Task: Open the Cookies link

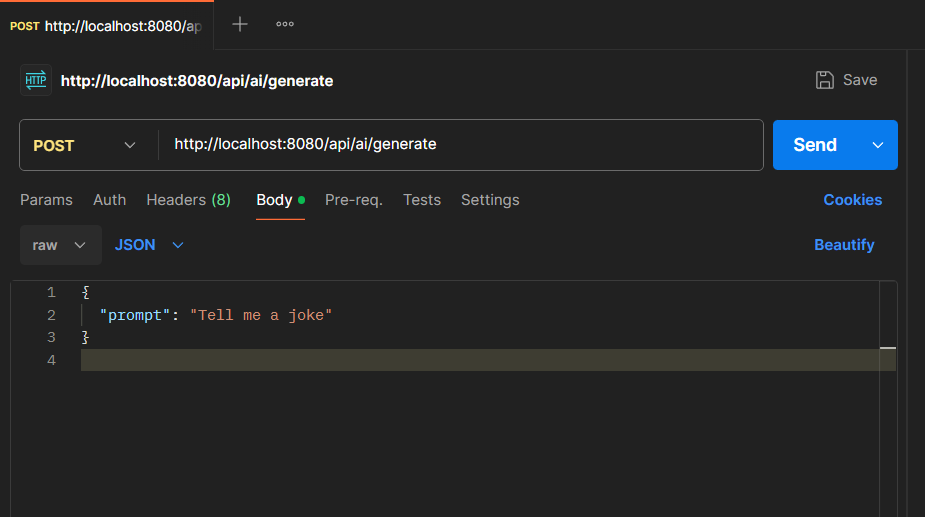Action: click(x=852, y=200)
